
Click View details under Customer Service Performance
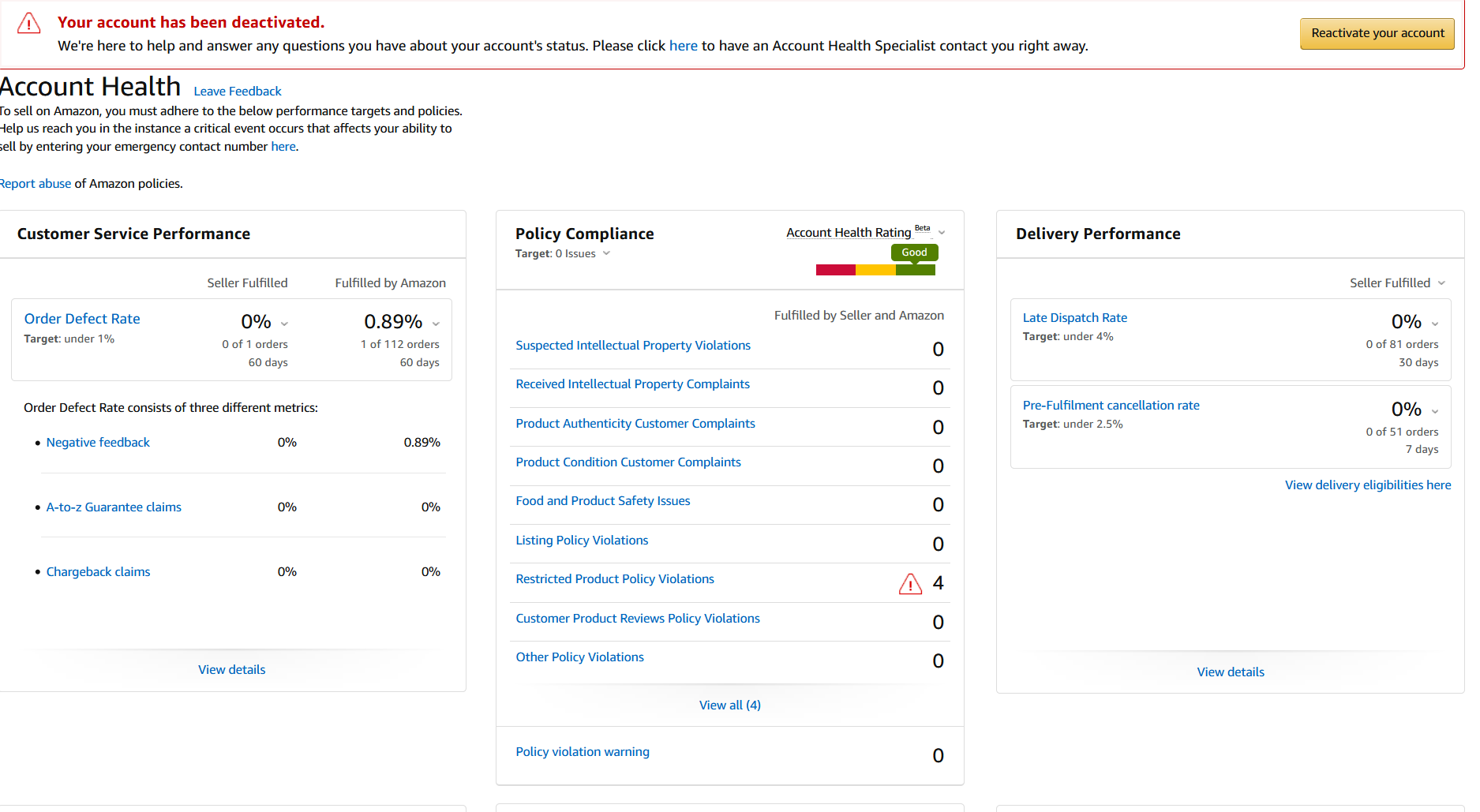pyautogui.click(x=231, y=670)
